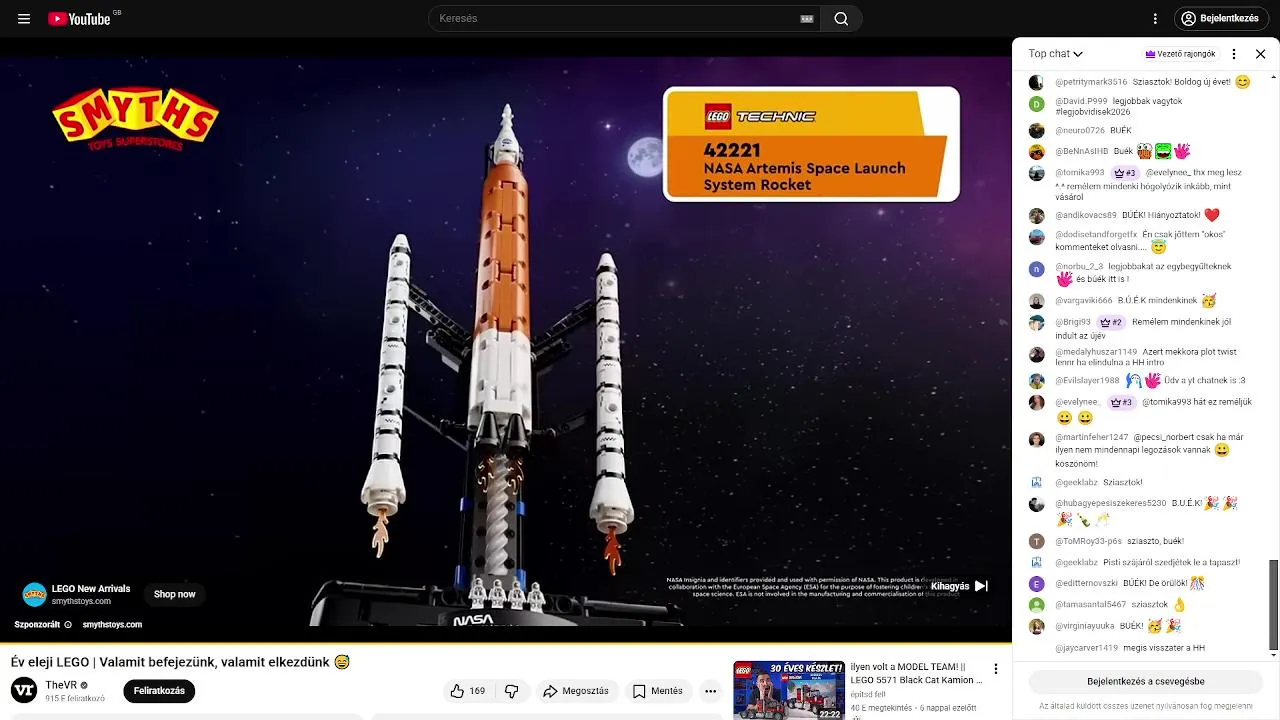The width and height of the screenshot is (1280, 720).
Task: Click the chat scrollbar thumb
Action: [1273, 604]
